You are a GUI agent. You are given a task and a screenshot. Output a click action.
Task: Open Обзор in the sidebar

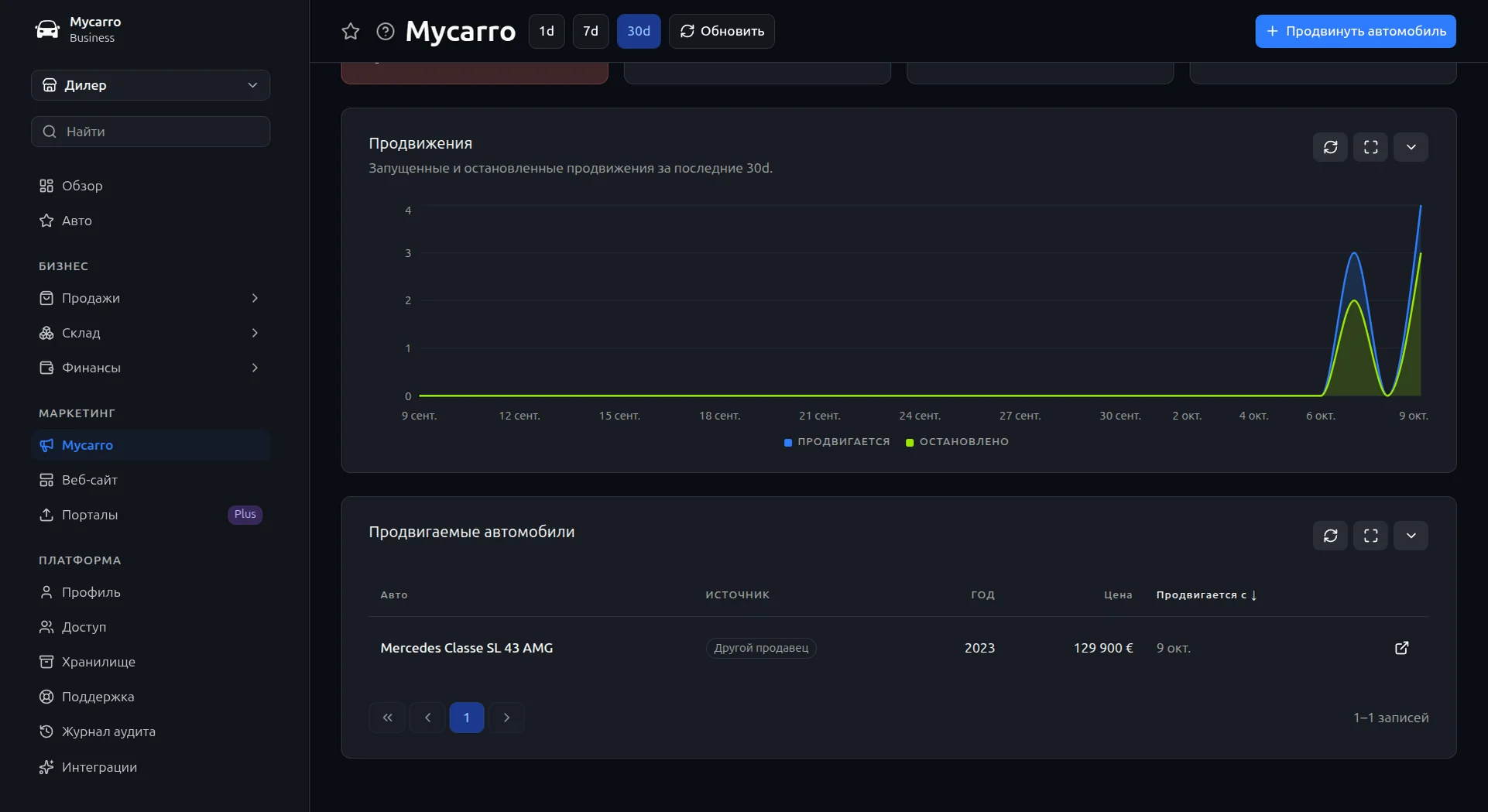150,186
